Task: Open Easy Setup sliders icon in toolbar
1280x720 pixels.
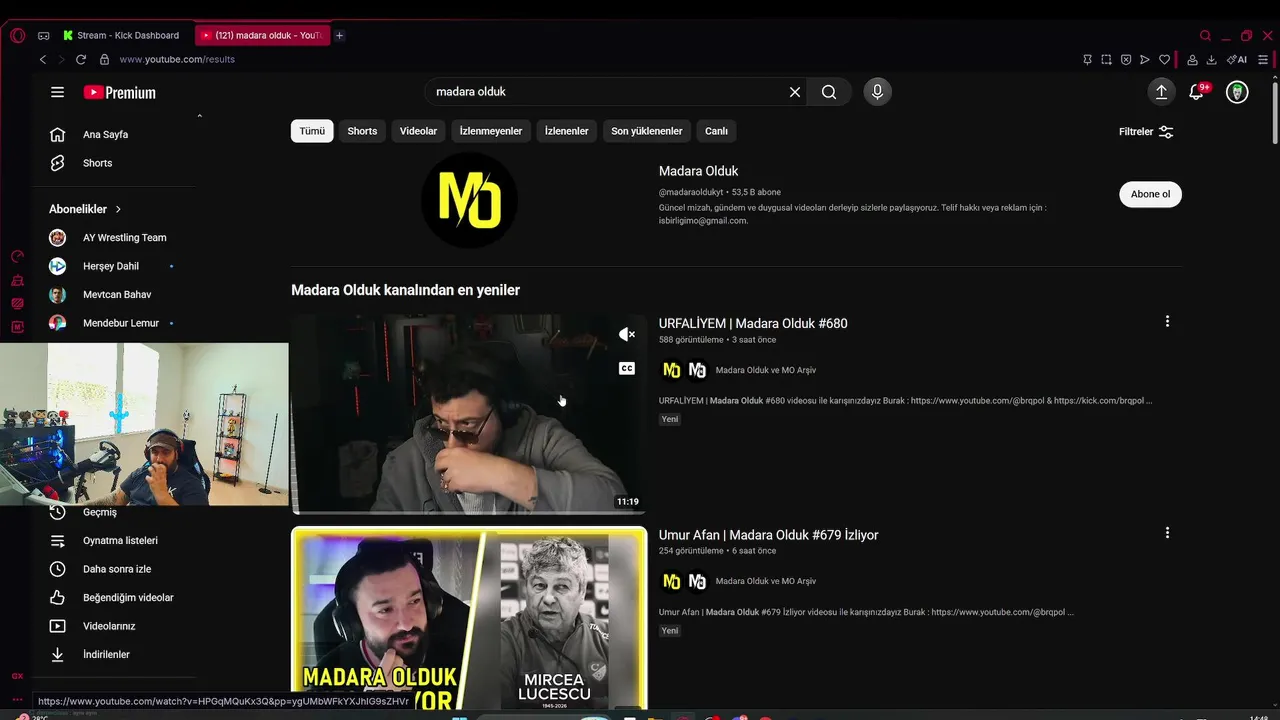Action: tap(1263, 60)
